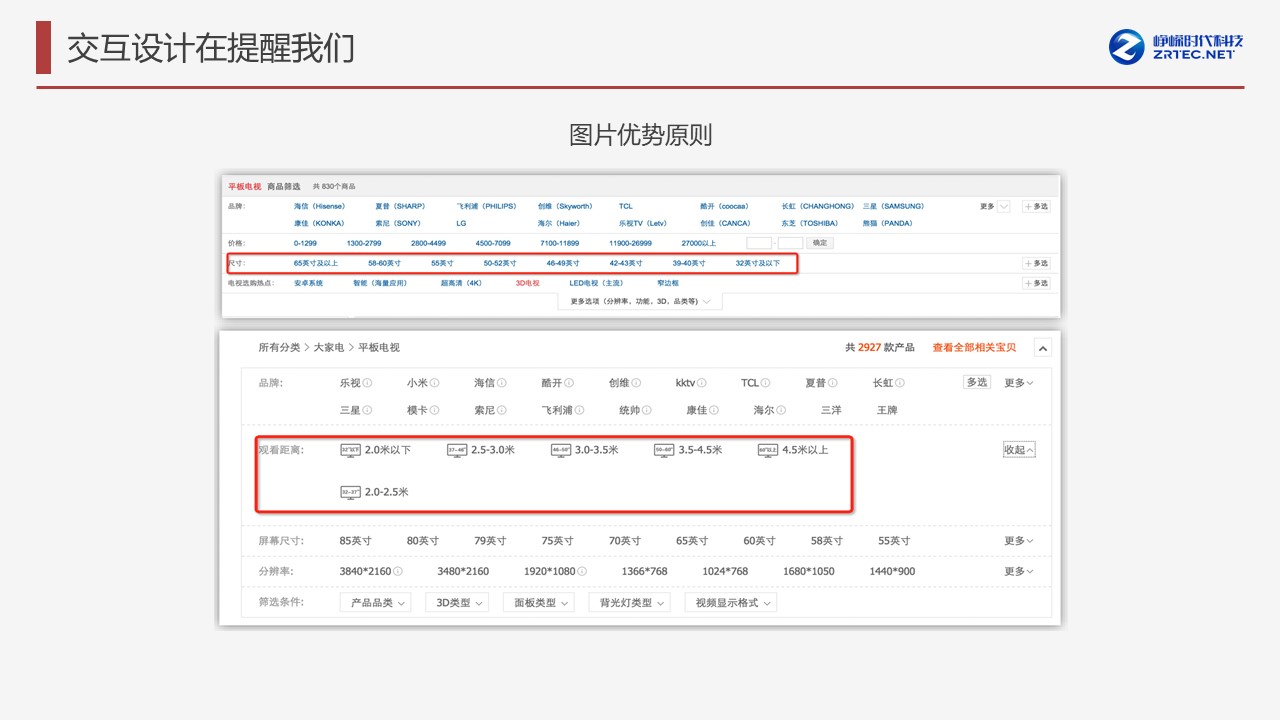Expand 更多 in the 分辨率 row

click(1019, 572)
